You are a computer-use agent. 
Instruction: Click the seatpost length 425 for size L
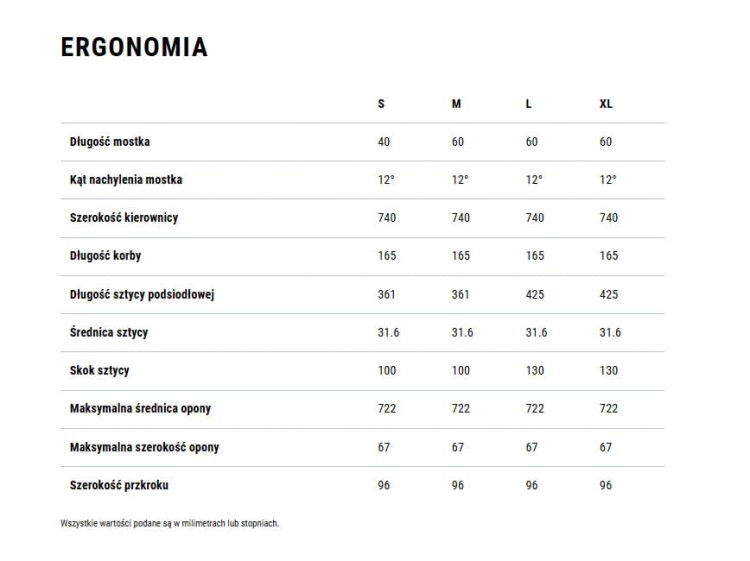coord(535,295)
